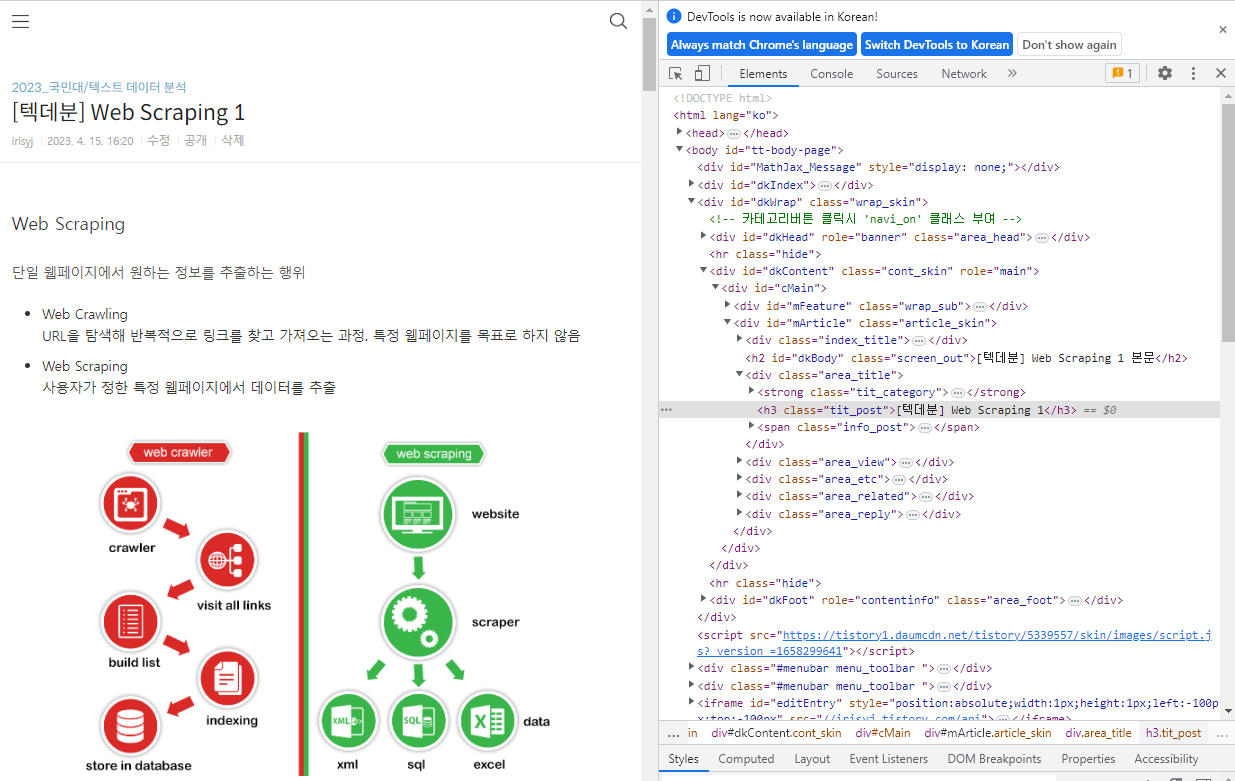Activate the inspect element picker tool
The height and width of the screenshot is (781, 1235).
(x=676, y=73)
